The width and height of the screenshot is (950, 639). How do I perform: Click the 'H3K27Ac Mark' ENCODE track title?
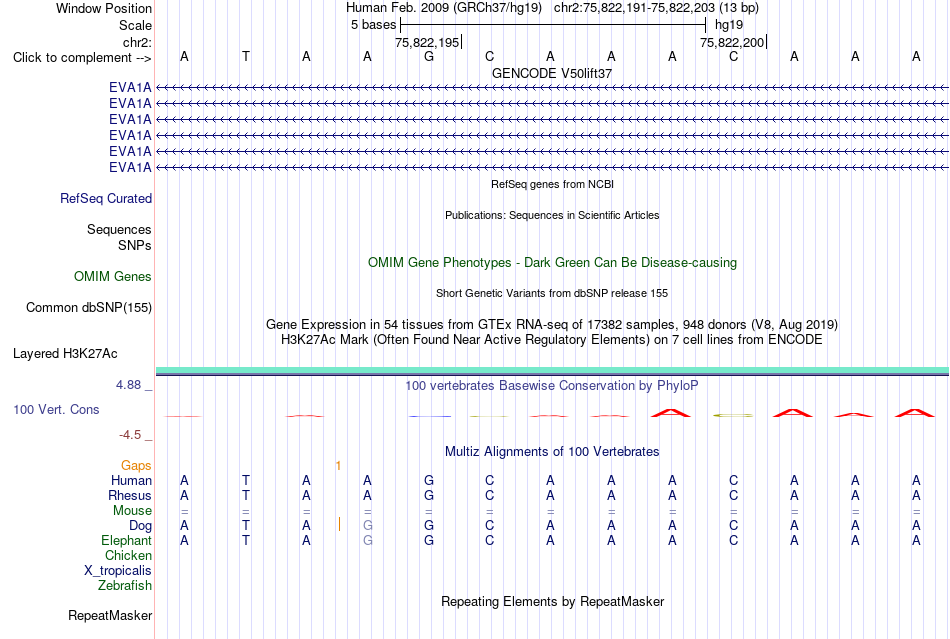point(552,340)
